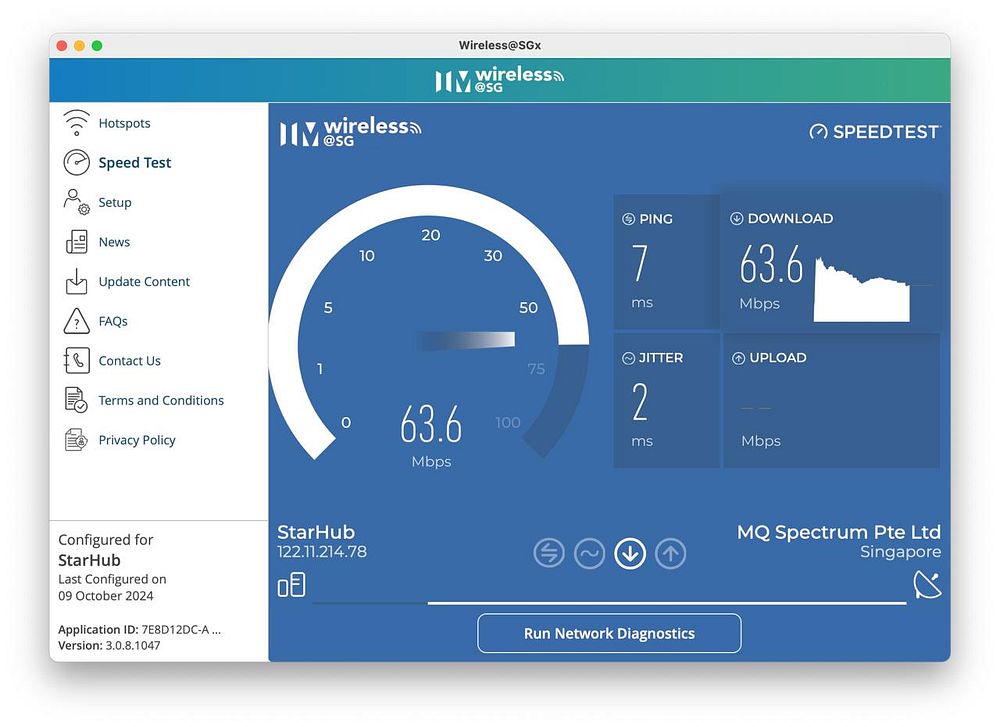Click the Speed Test gauge icon

tap(77, 163)
